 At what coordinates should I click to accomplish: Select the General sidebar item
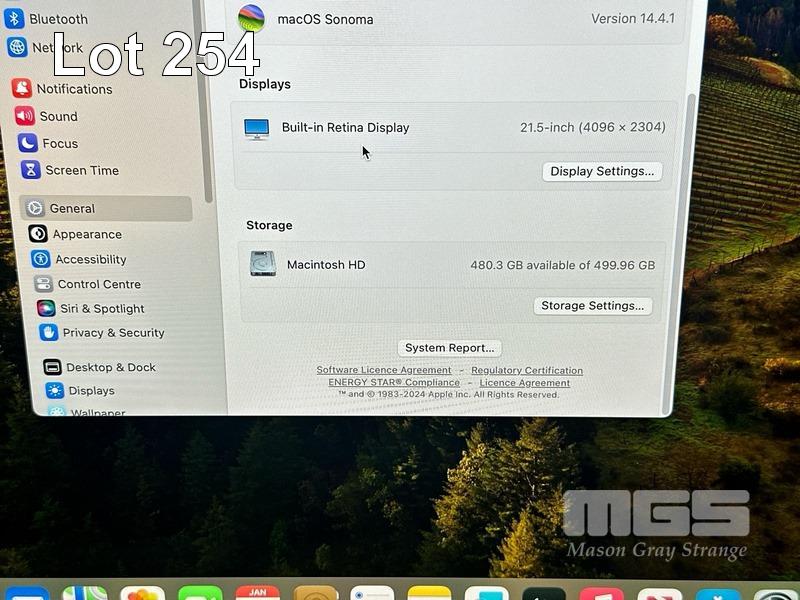(72, 208)
